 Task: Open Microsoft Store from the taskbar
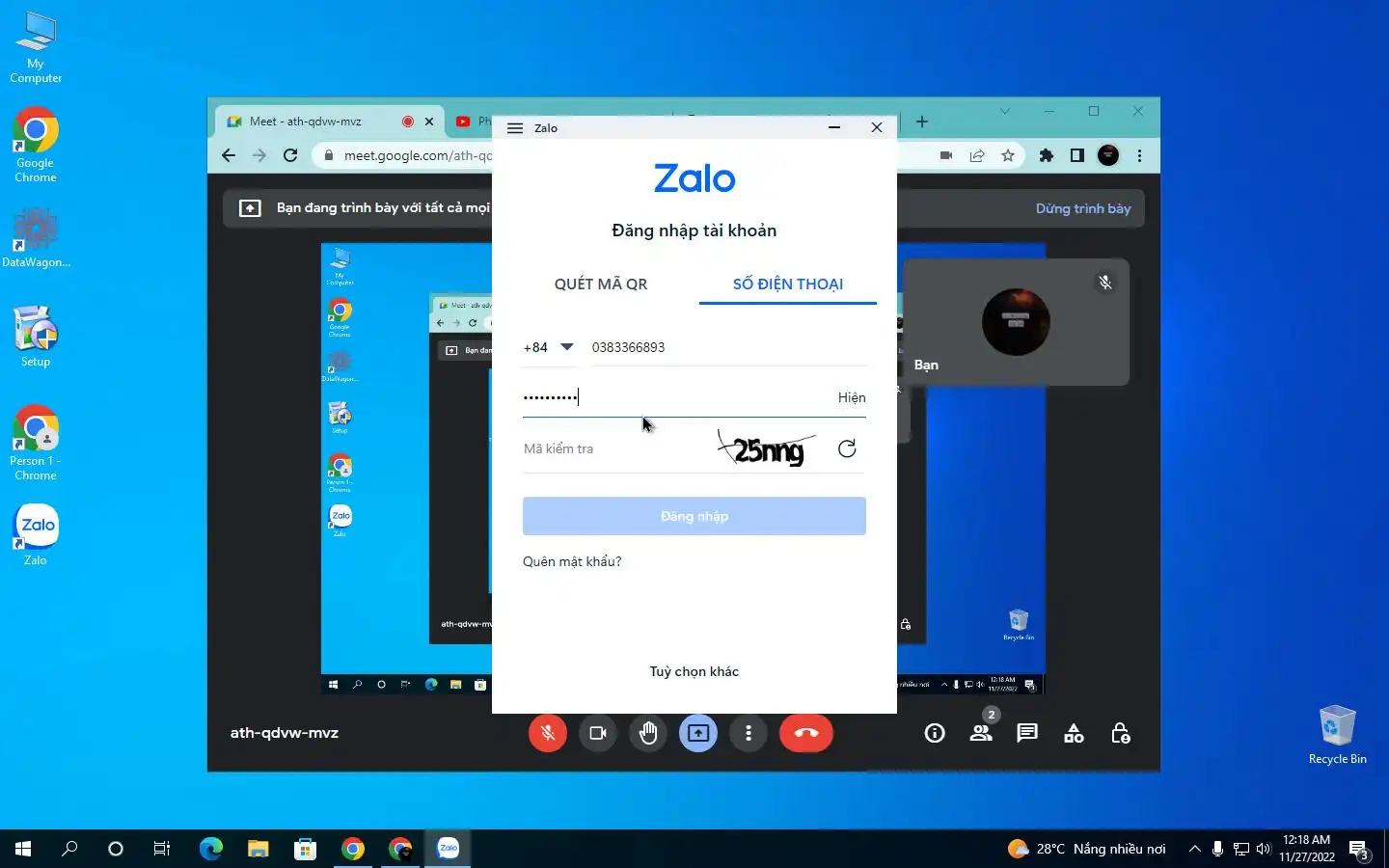click(x=305, y=849)
